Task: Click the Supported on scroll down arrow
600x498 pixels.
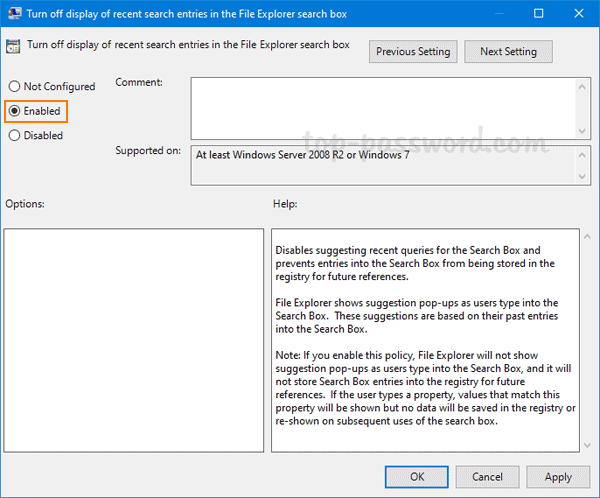Action: click(x=581, y=178)
